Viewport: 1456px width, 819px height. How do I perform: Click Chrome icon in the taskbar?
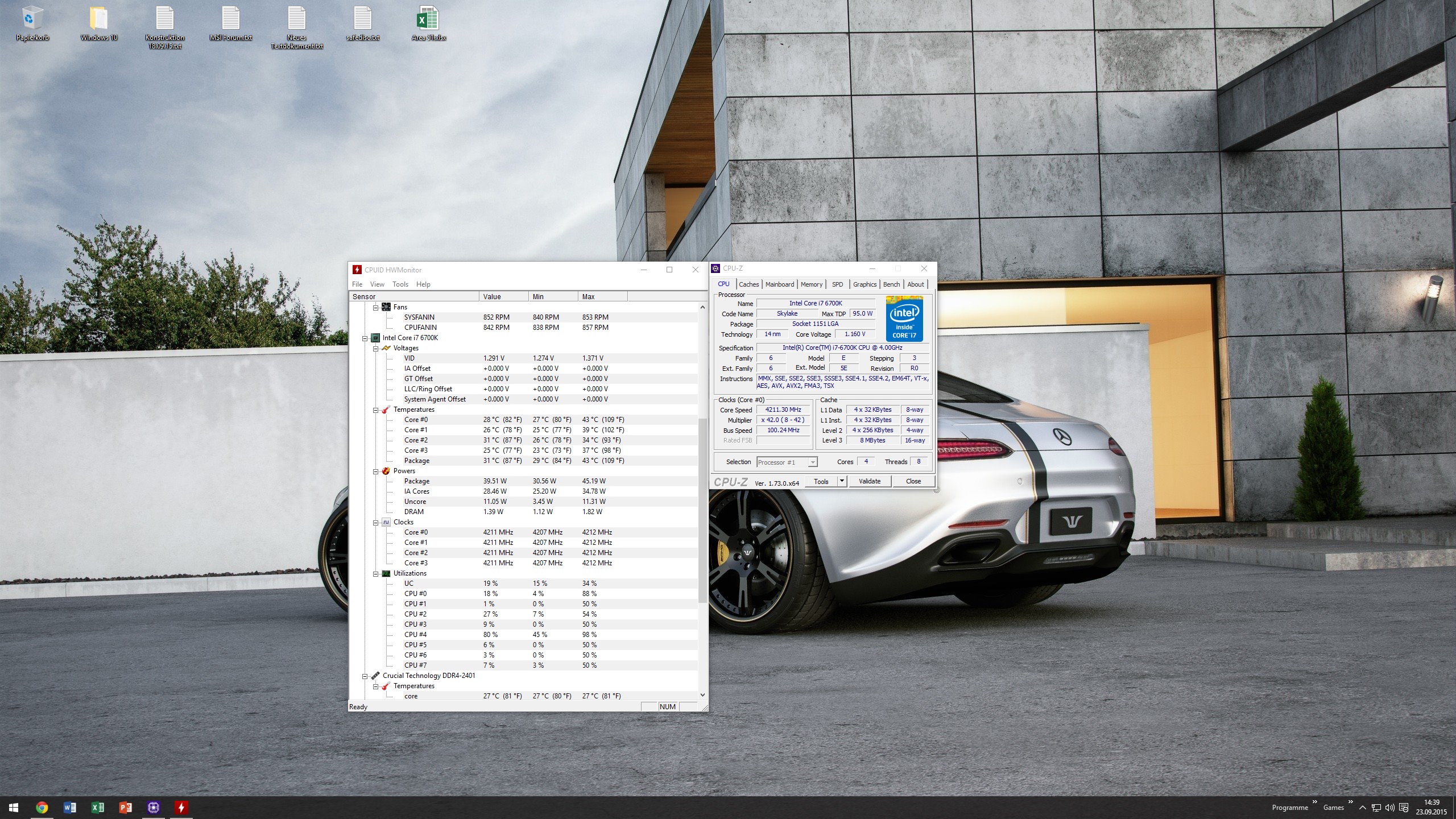(x=42, y=807)
